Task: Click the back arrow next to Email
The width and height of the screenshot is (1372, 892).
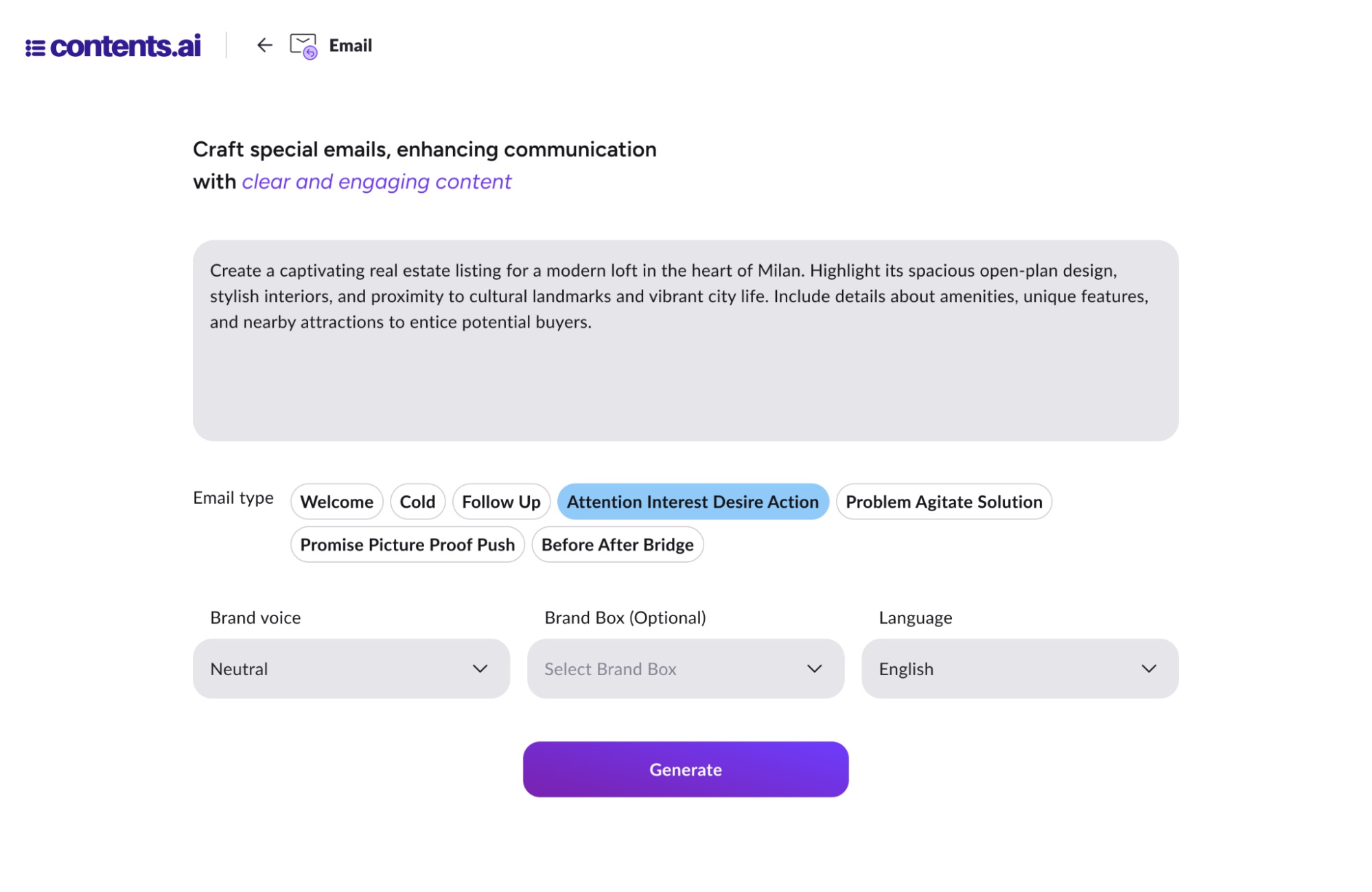Action: click(264, 45)
